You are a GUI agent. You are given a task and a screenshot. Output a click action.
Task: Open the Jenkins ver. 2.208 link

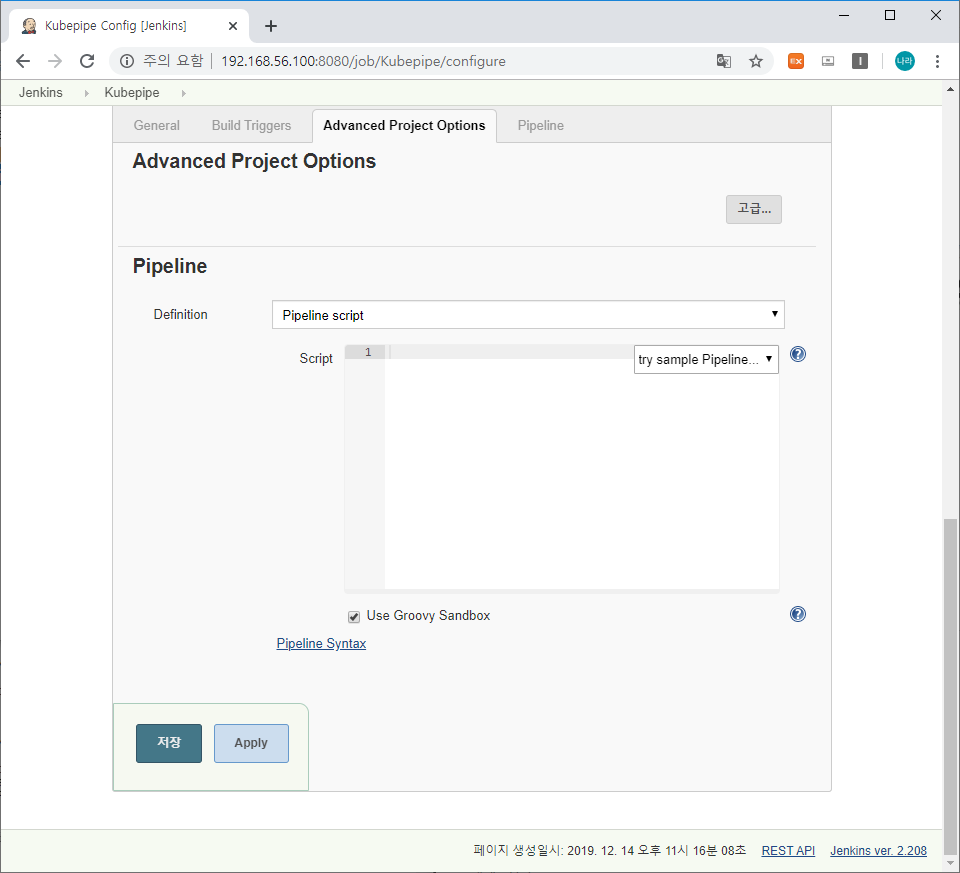[878, 850]
